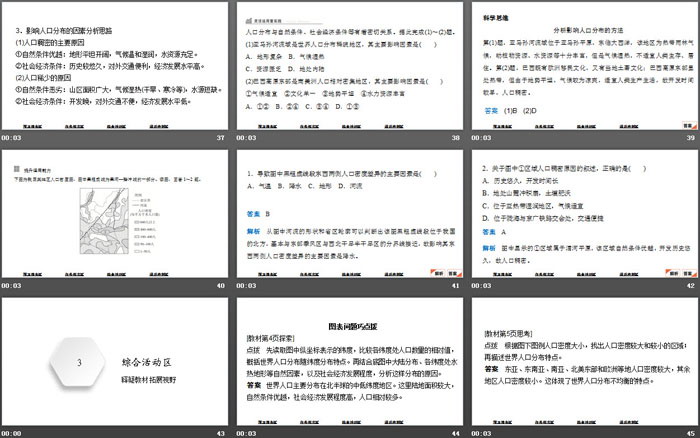The image size is (700, 438).
Task: Click slide number label 44
Action: (x=455, y=433)
